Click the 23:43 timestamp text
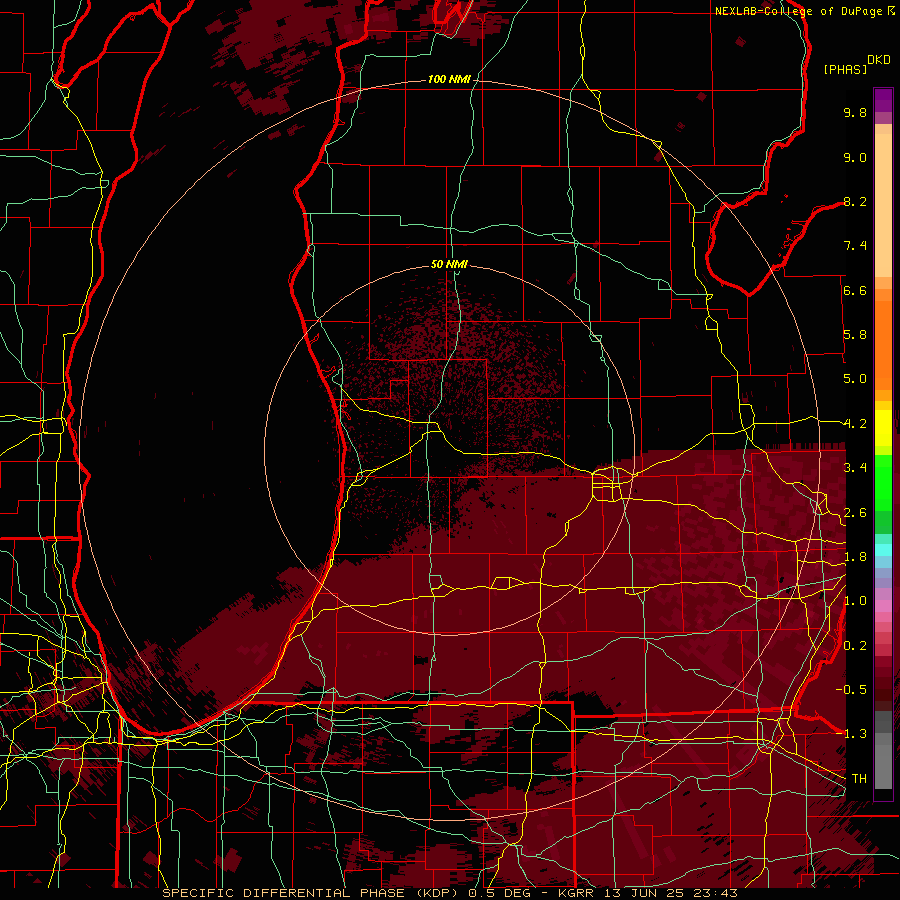The width and height of the screenshot is (900, 900). pyautogui.click(x=715, y=893)
